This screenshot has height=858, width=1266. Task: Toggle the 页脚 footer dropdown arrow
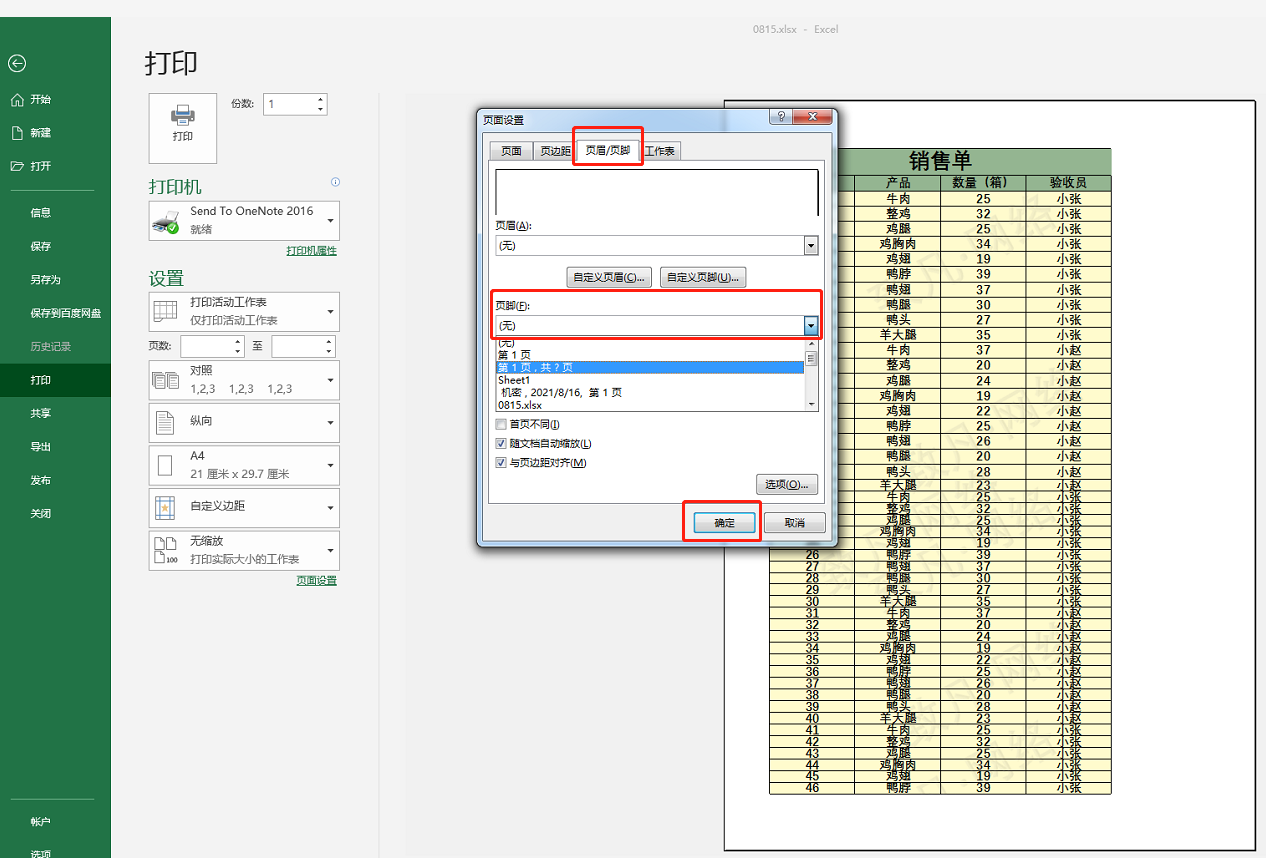pyautogui.click(x=811, y=325)
